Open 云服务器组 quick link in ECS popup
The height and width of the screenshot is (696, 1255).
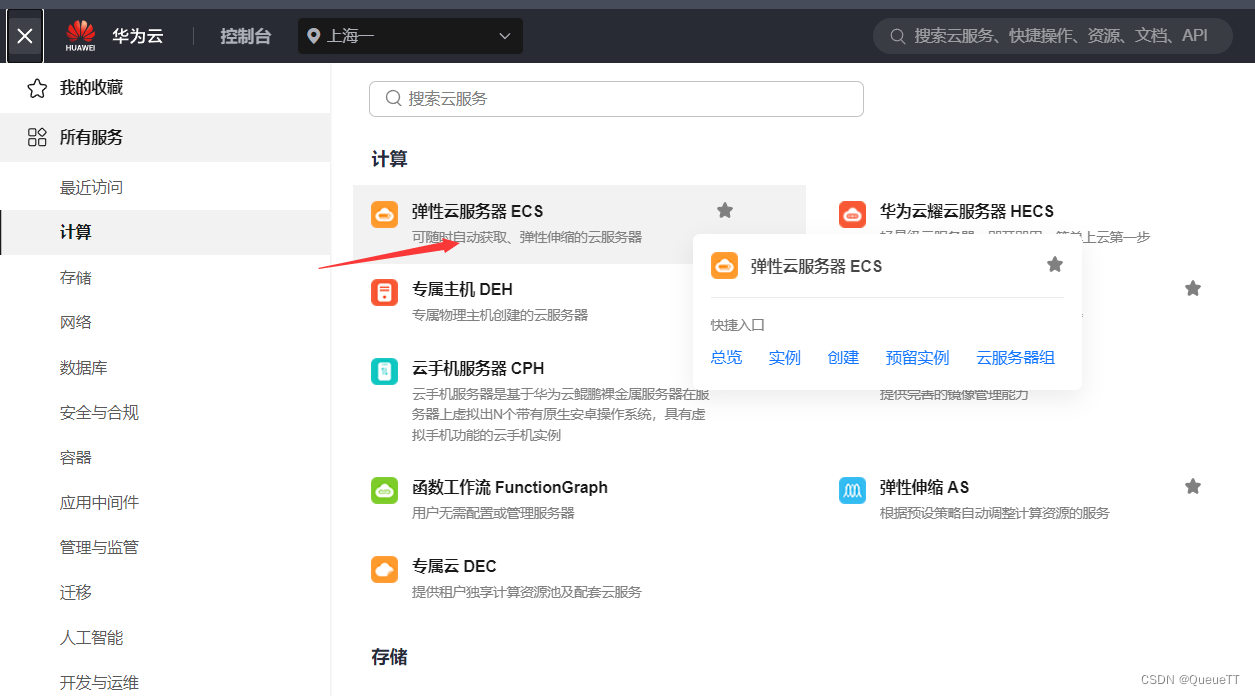[x=1015, y=357]
